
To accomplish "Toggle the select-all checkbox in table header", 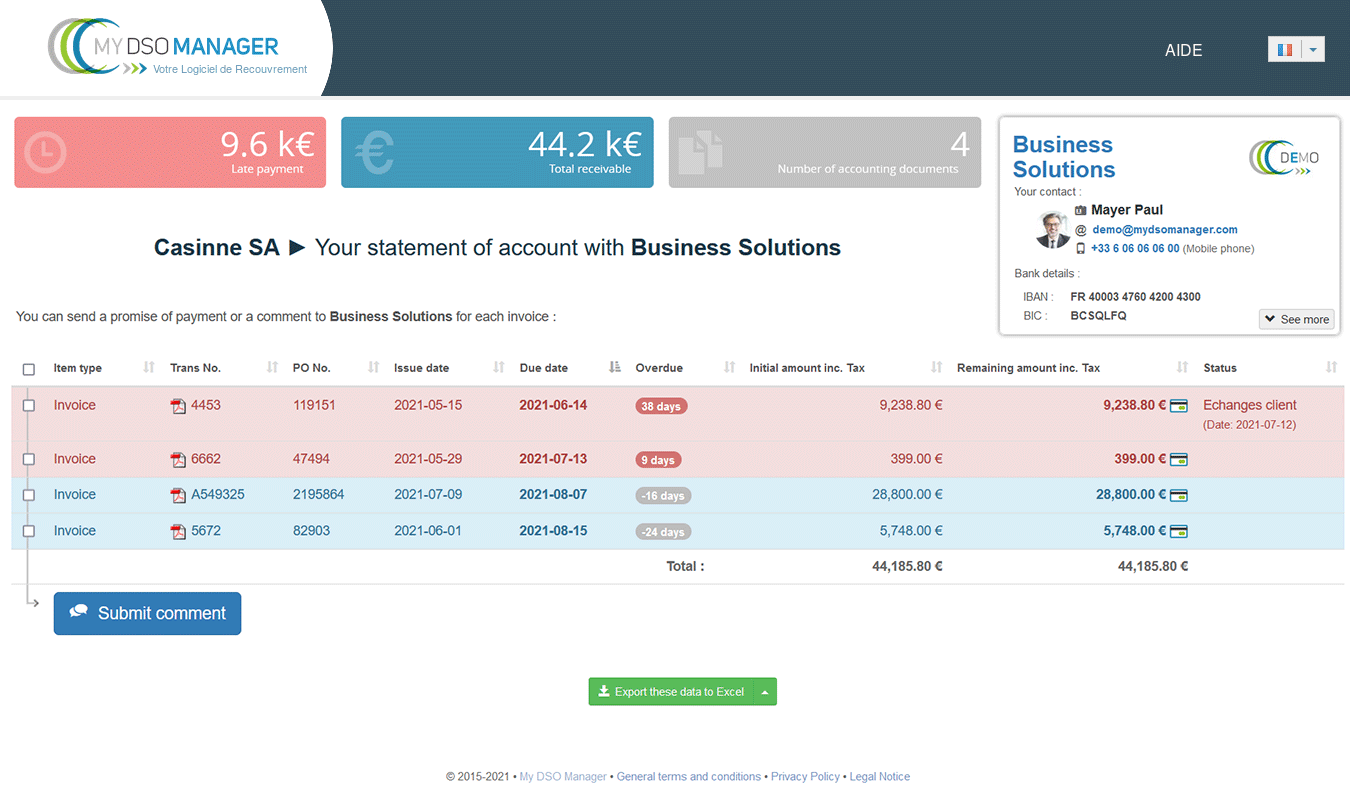I will pos(29,369).
